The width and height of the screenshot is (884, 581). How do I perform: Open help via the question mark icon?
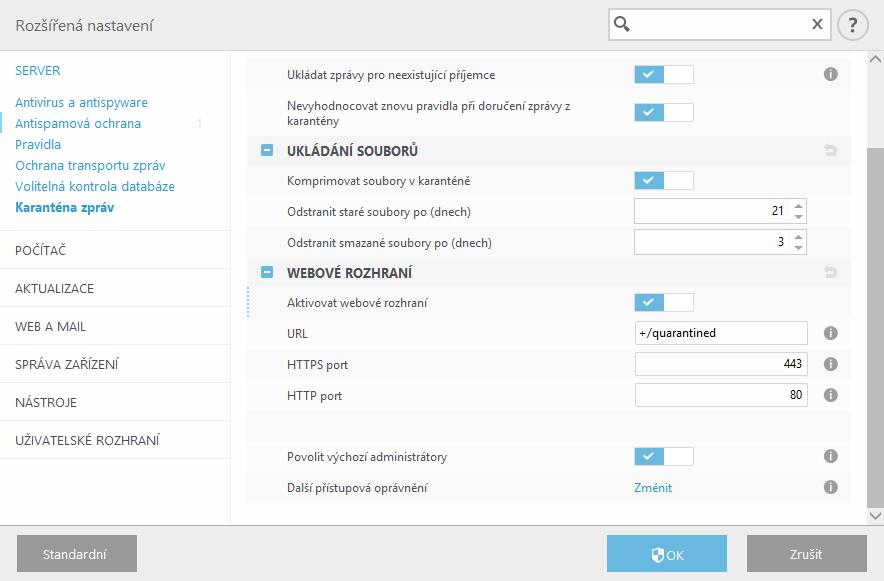852,25
